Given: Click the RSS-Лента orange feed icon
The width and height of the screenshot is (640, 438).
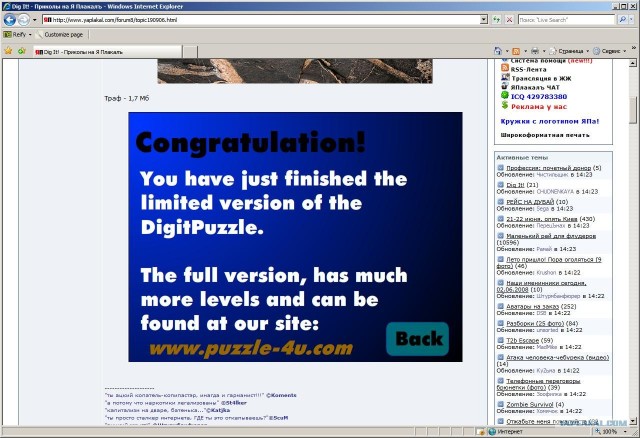Looking at the screenshot, I should pos(505,68).
